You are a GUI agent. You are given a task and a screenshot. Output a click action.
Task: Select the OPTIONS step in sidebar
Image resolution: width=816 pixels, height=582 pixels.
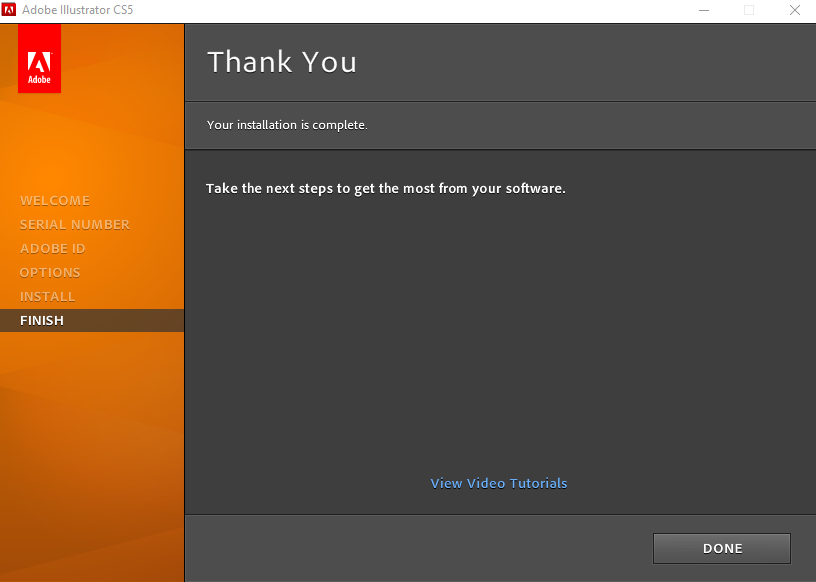coord(50,272)
